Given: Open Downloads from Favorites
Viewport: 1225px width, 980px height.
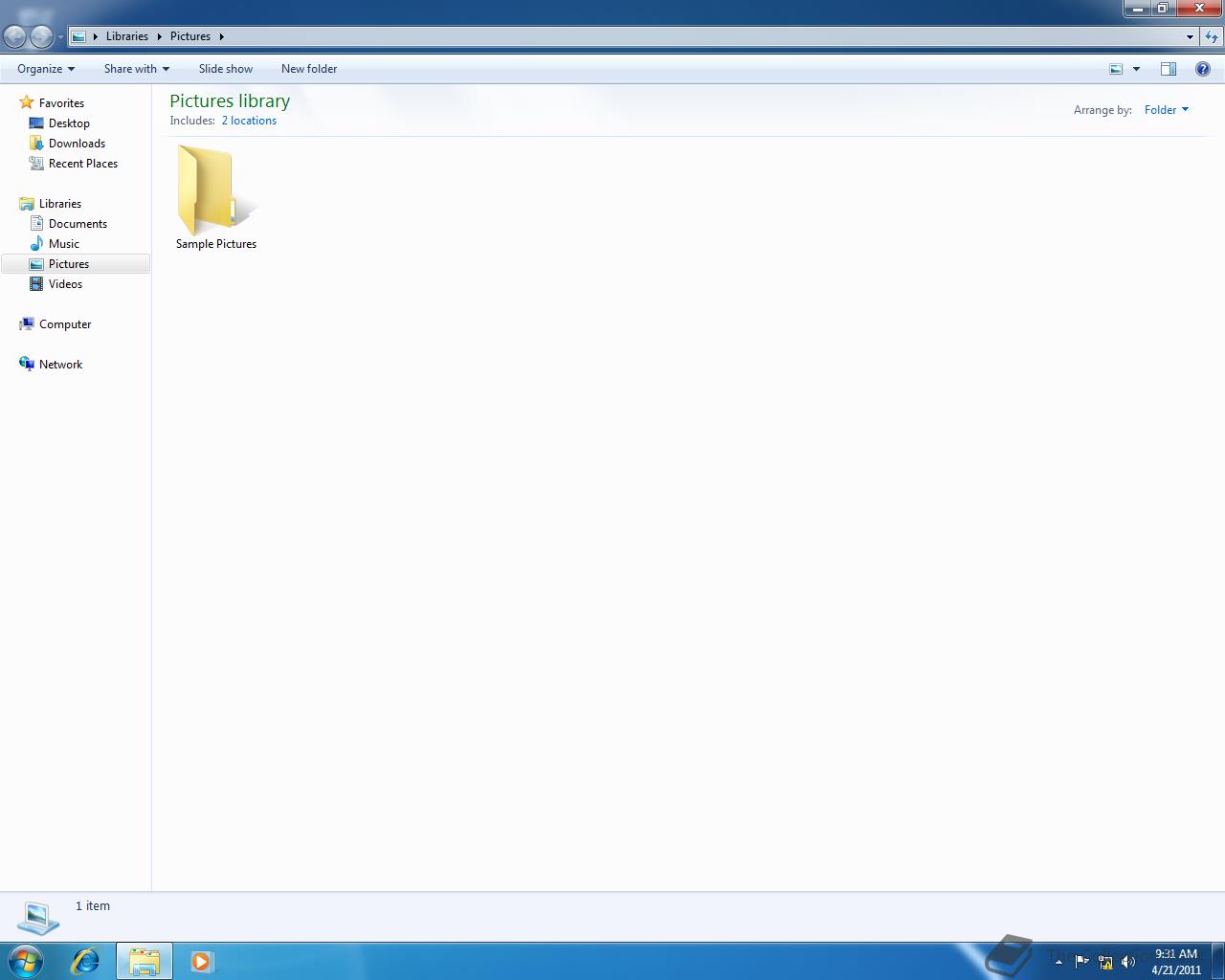Looking at the screenshot, I should pos(77,144).
